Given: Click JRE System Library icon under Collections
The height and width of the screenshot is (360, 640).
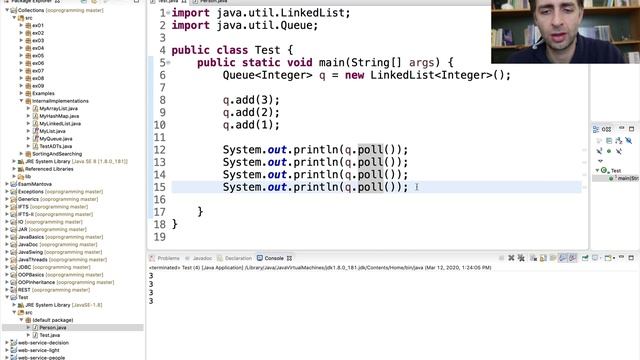Looking at the screenshot, I should (21, 162).
